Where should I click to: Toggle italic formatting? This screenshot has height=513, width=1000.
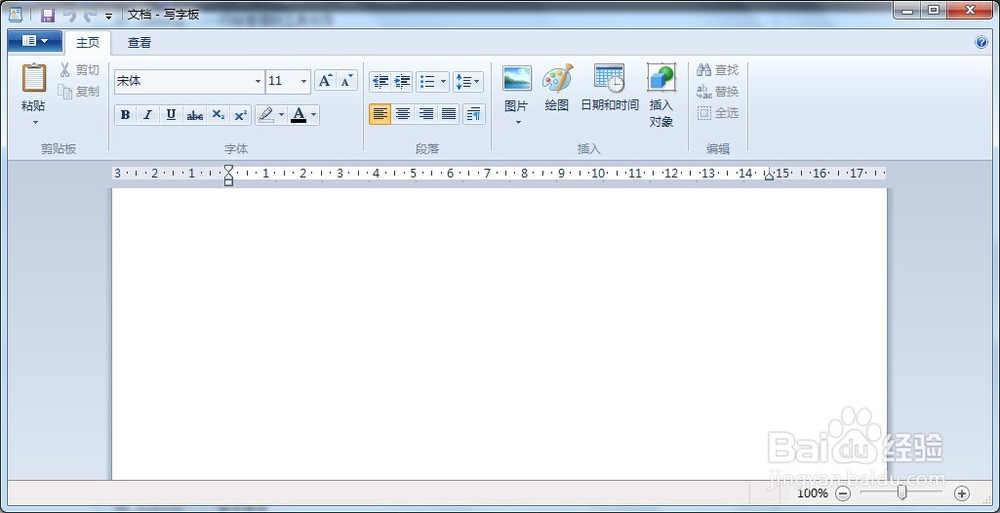tap(148, 115)
